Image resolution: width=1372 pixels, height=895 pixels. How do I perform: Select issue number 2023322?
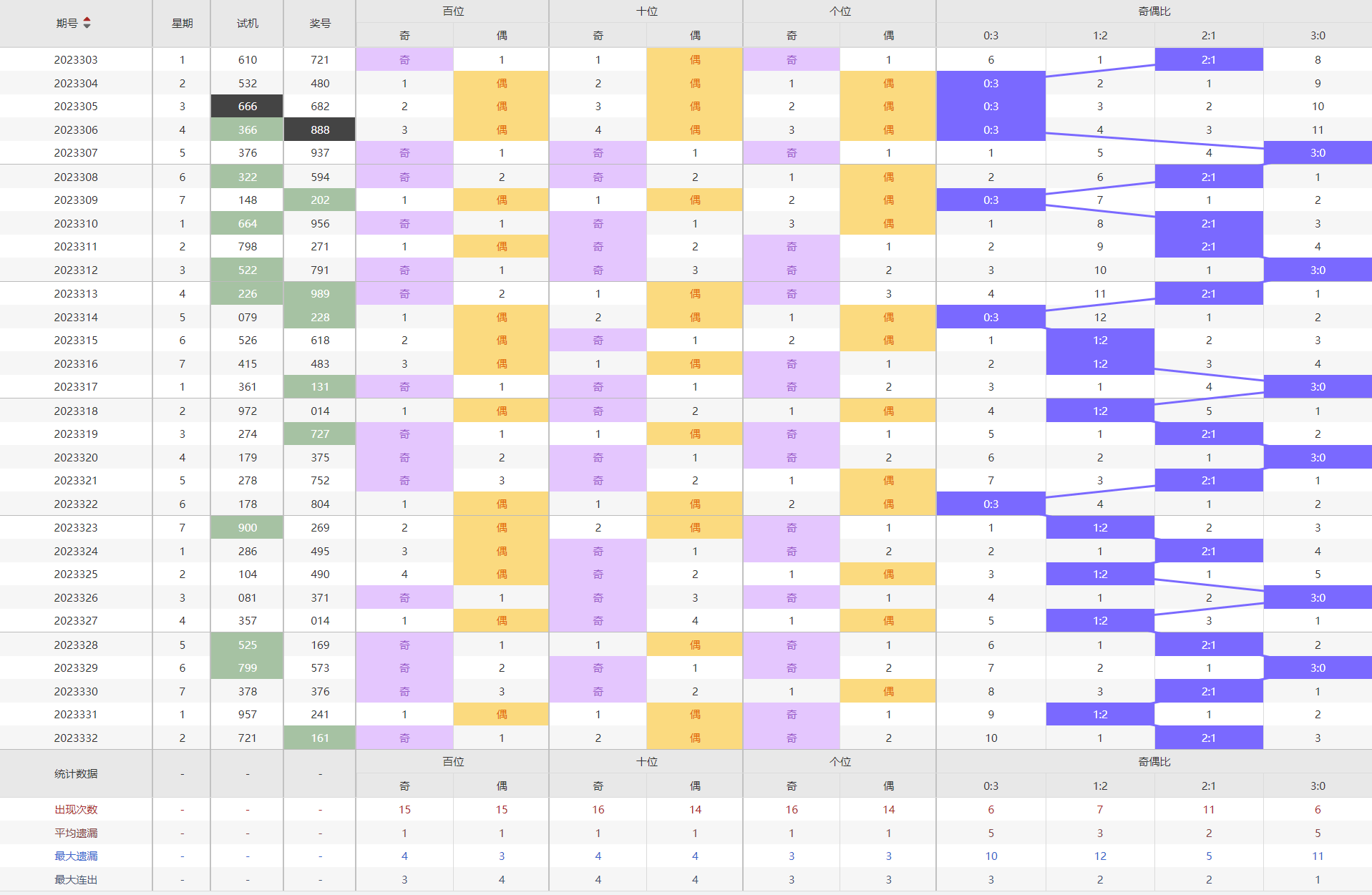(76, 504)
